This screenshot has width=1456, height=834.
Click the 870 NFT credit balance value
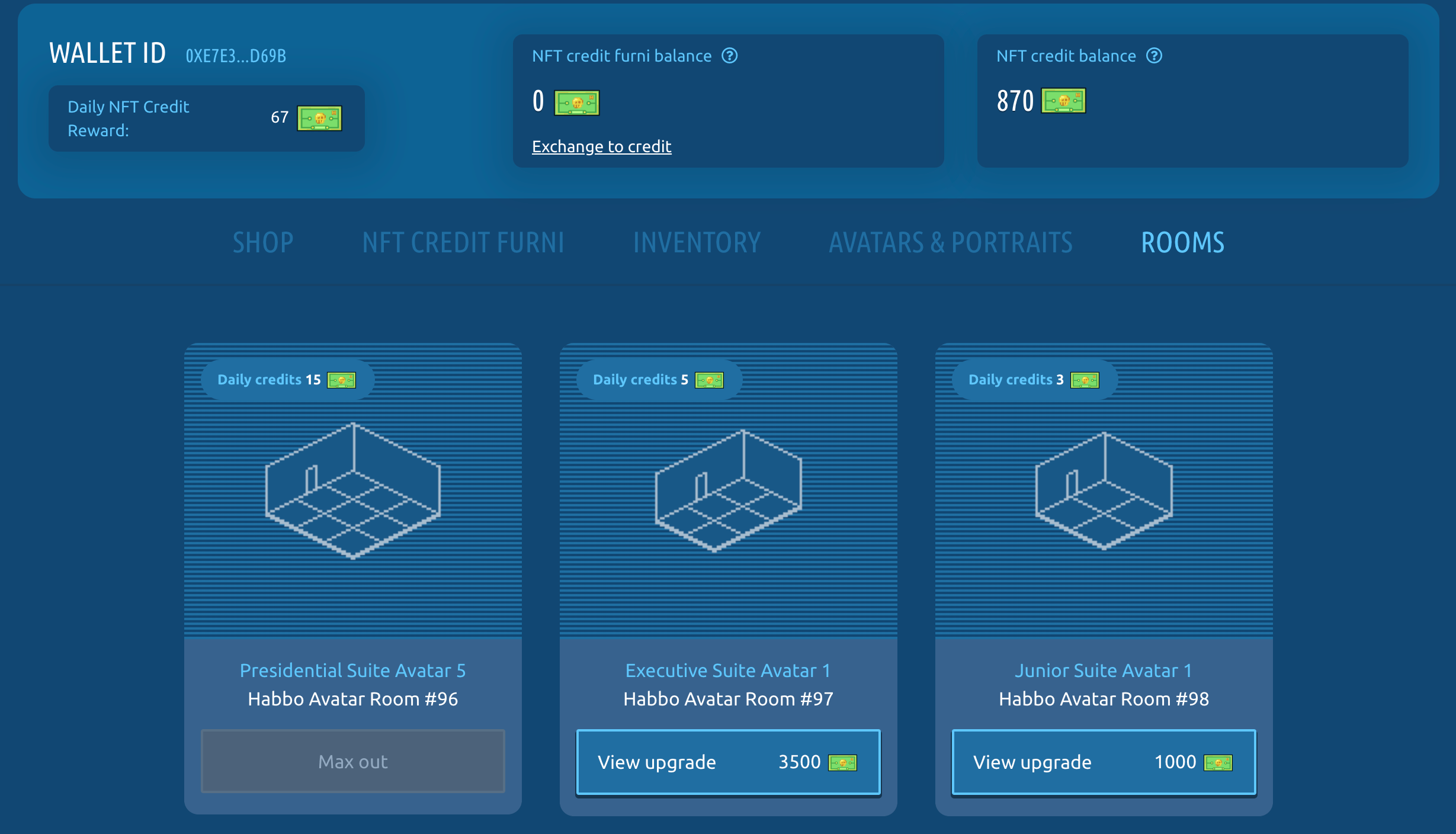(1015, 101)
